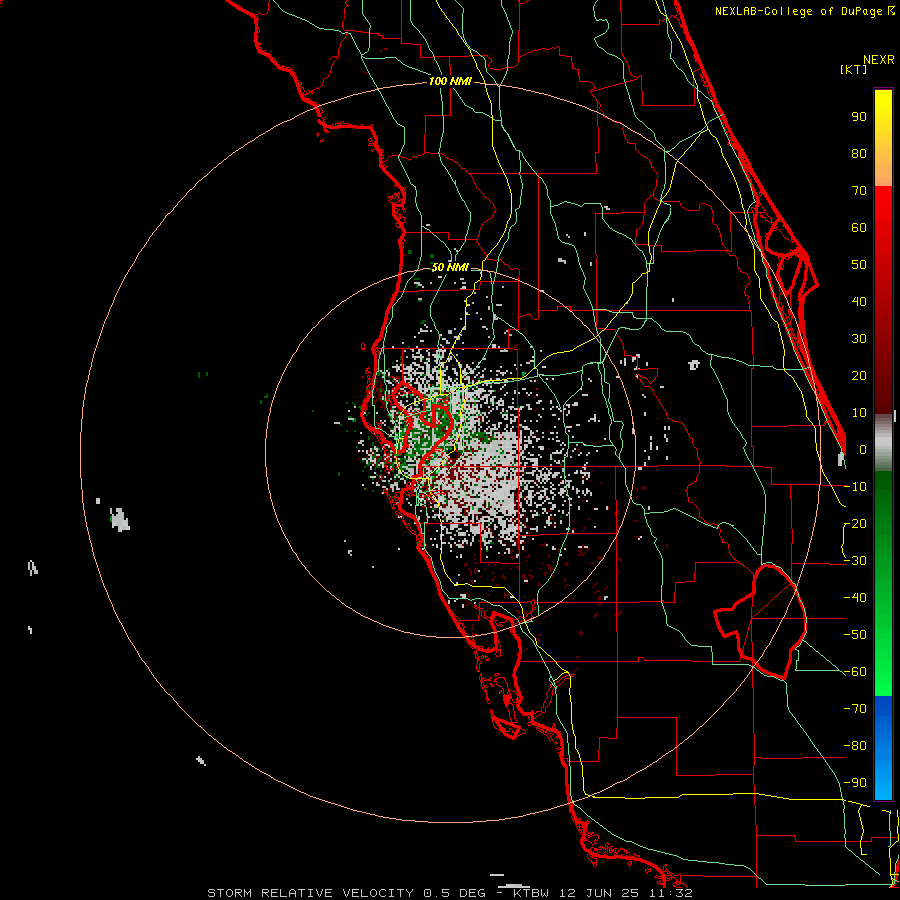The height and width of the screenshot is (900, 900).
Task: Click the positive 90 knot scale label
Action: coord(859,117)
